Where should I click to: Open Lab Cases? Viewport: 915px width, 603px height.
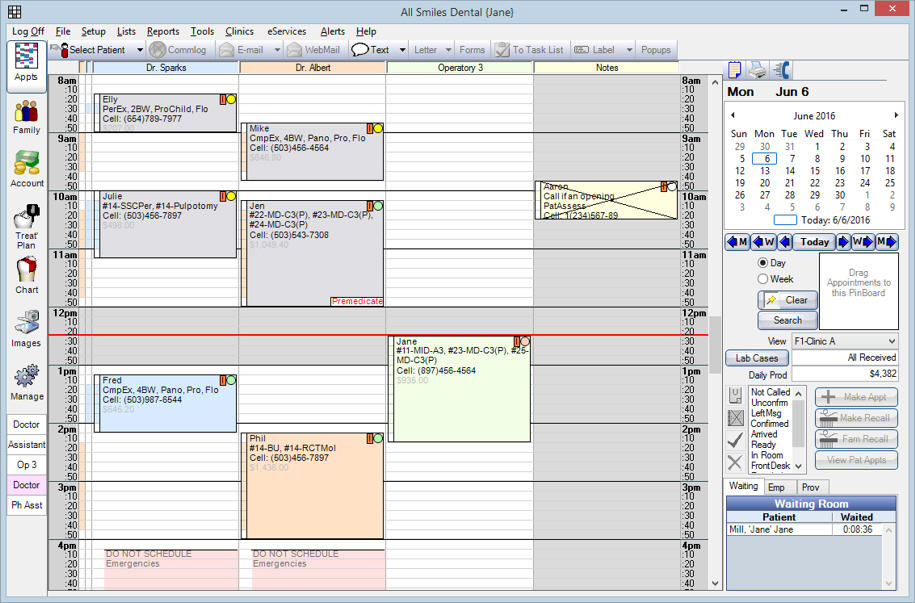757,358
